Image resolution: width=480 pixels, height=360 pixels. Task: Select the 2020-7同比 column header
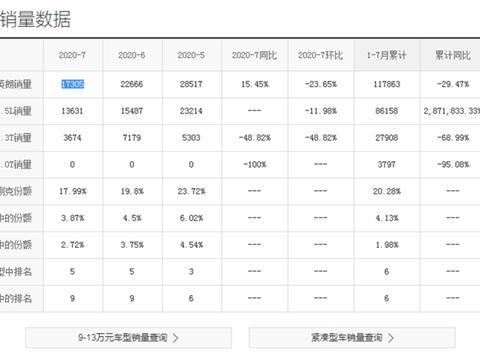coord(254,55)
